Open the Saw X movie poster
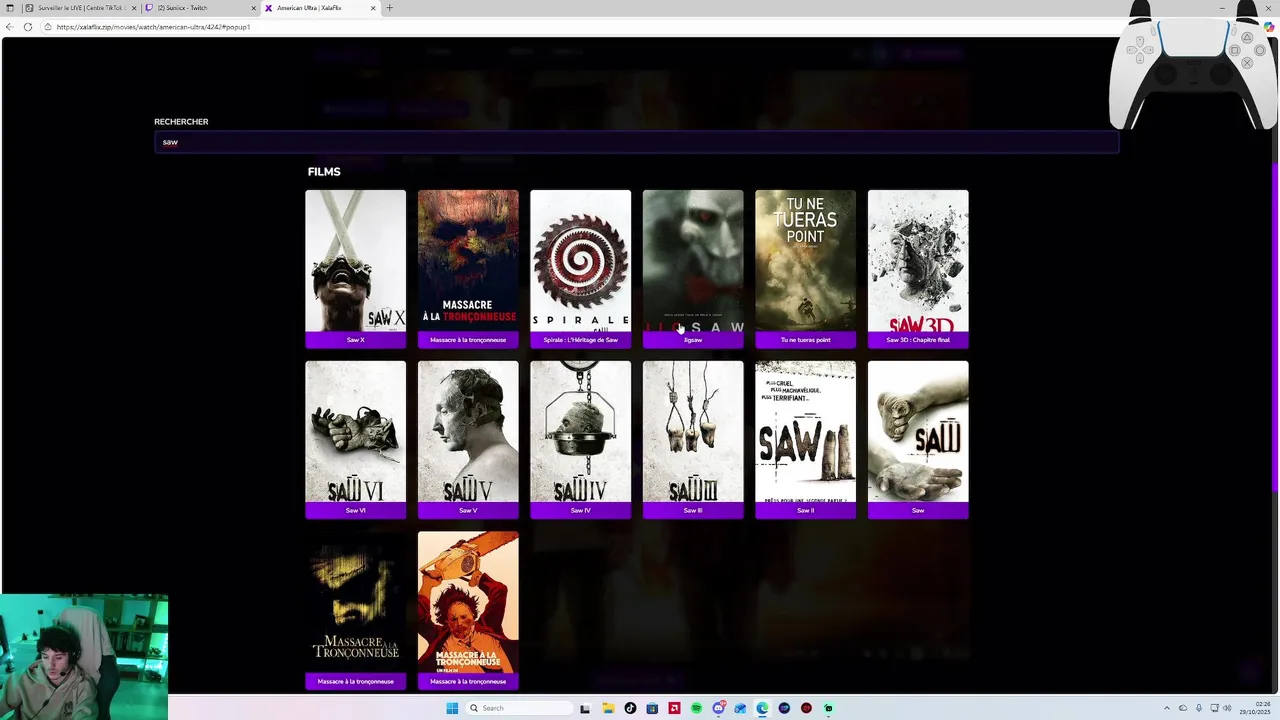Viewport: 1280px width, 720px height. coord(355,268)
